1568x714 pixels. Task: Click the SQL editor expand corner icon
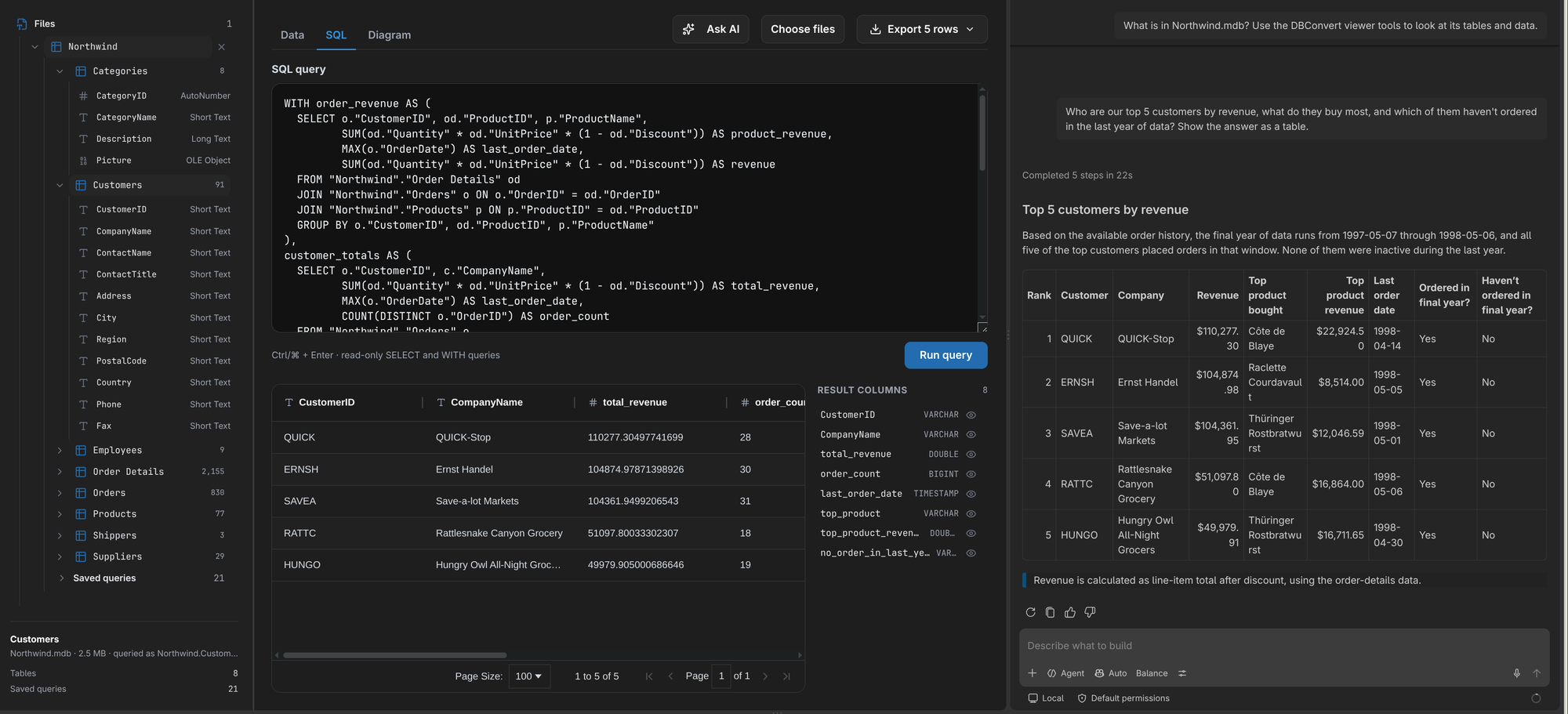click(983, 328)
